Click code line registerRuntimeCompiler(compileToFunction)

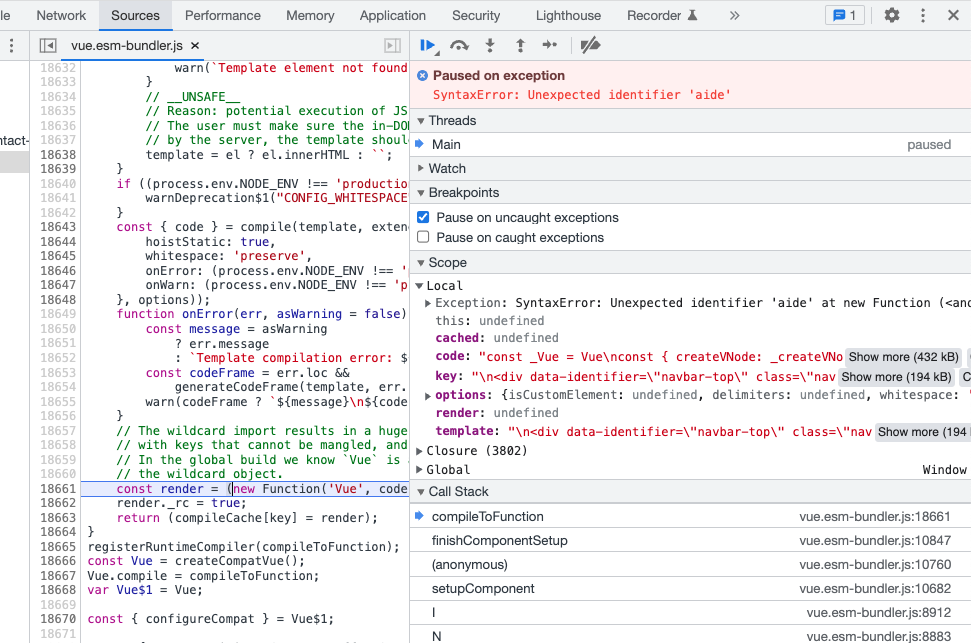point(243,547)
